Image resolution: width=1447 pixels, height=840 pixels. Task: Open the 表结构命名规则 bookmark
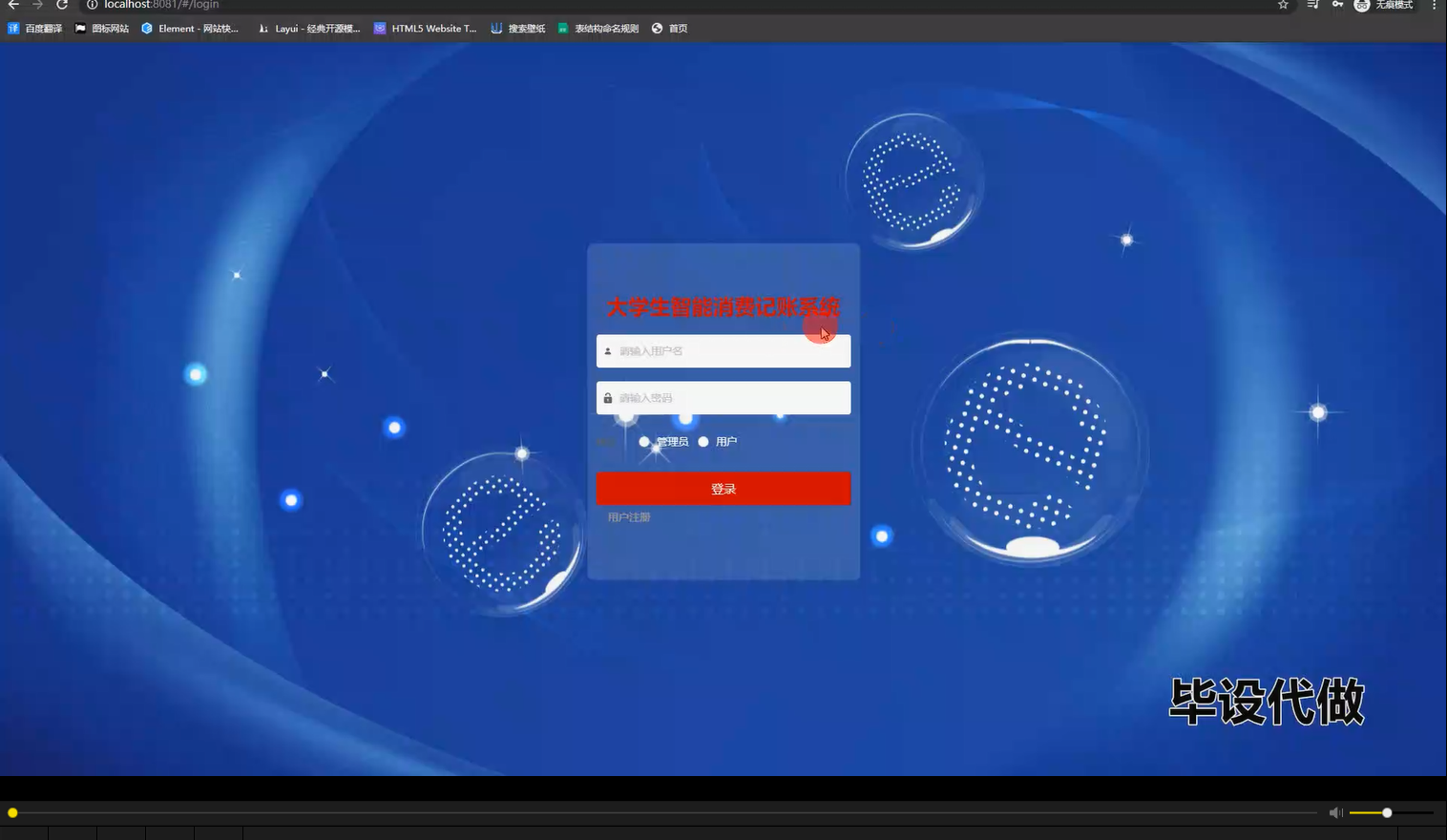(598, 29)
